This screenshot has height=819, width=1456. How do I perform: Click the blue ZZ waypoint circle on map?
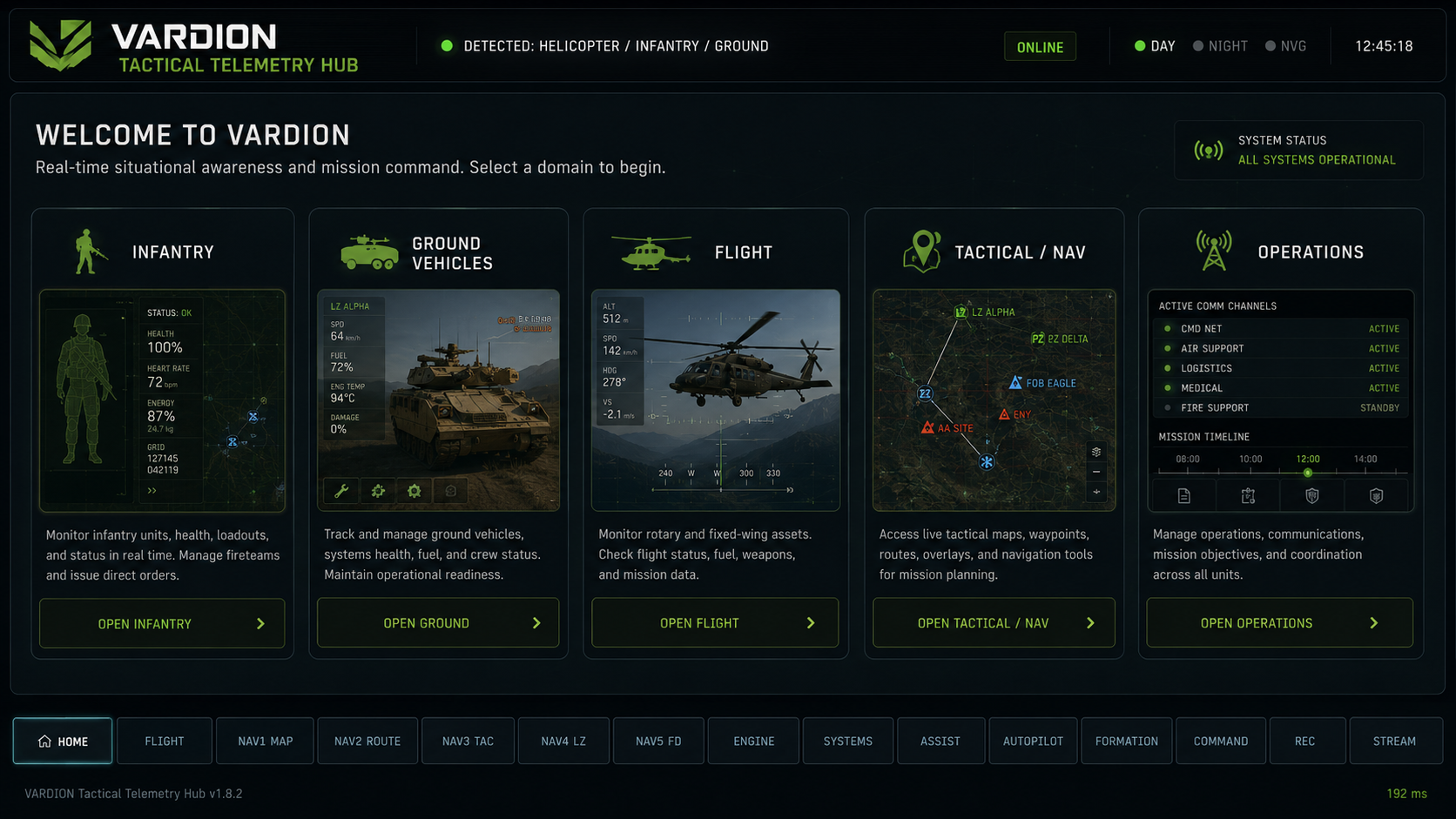925,393
